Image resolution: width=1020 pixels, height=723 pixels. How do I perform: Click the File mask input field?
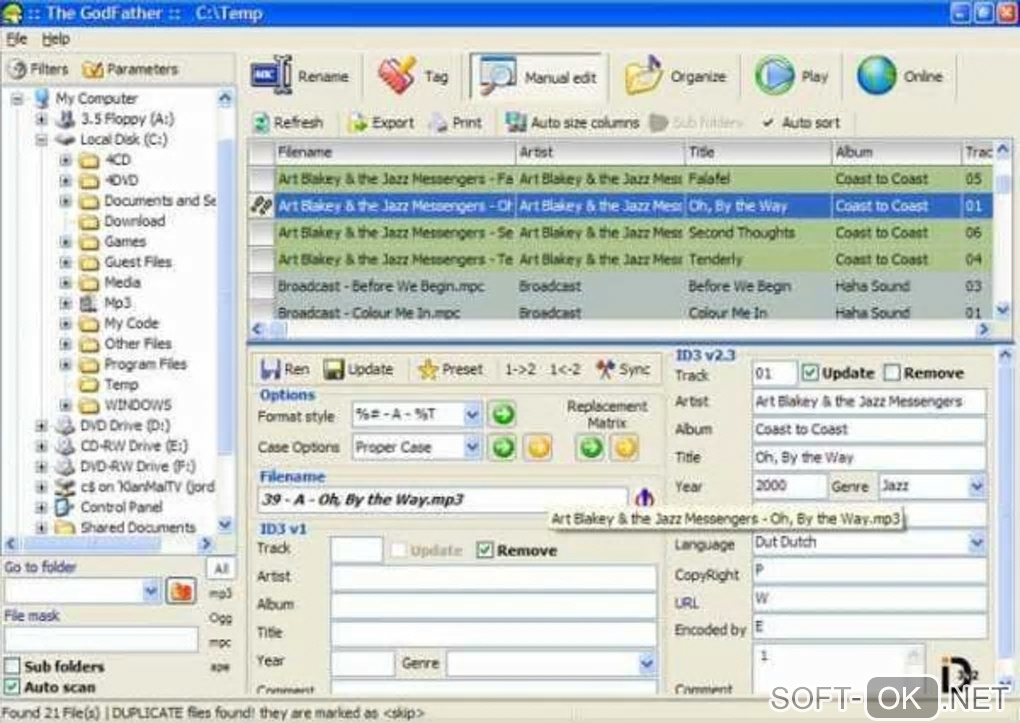101,639
